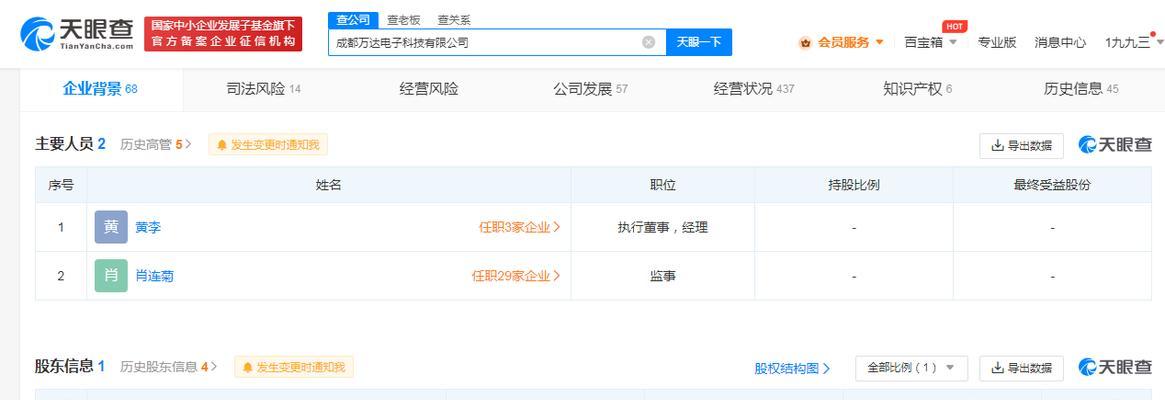Open the 会员服务 dropdown menu

[842, 42]
